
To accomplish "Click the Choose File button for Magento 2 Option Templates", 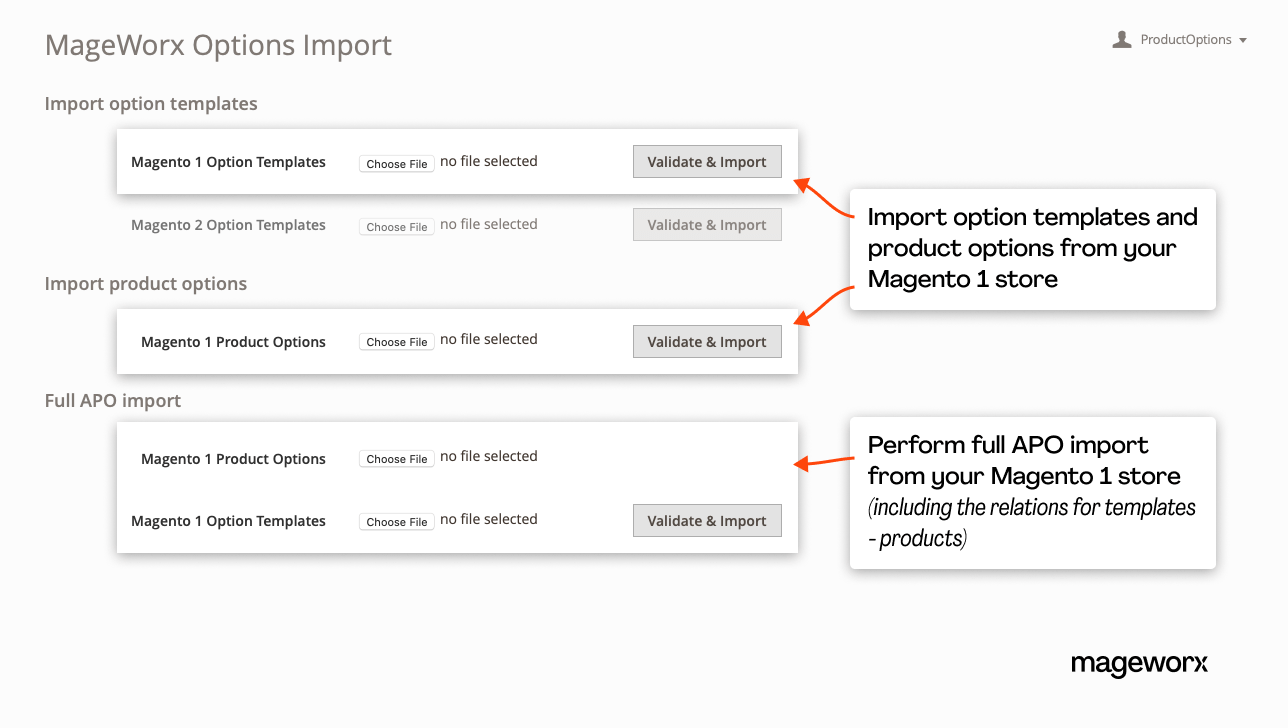I will [396, 226].
